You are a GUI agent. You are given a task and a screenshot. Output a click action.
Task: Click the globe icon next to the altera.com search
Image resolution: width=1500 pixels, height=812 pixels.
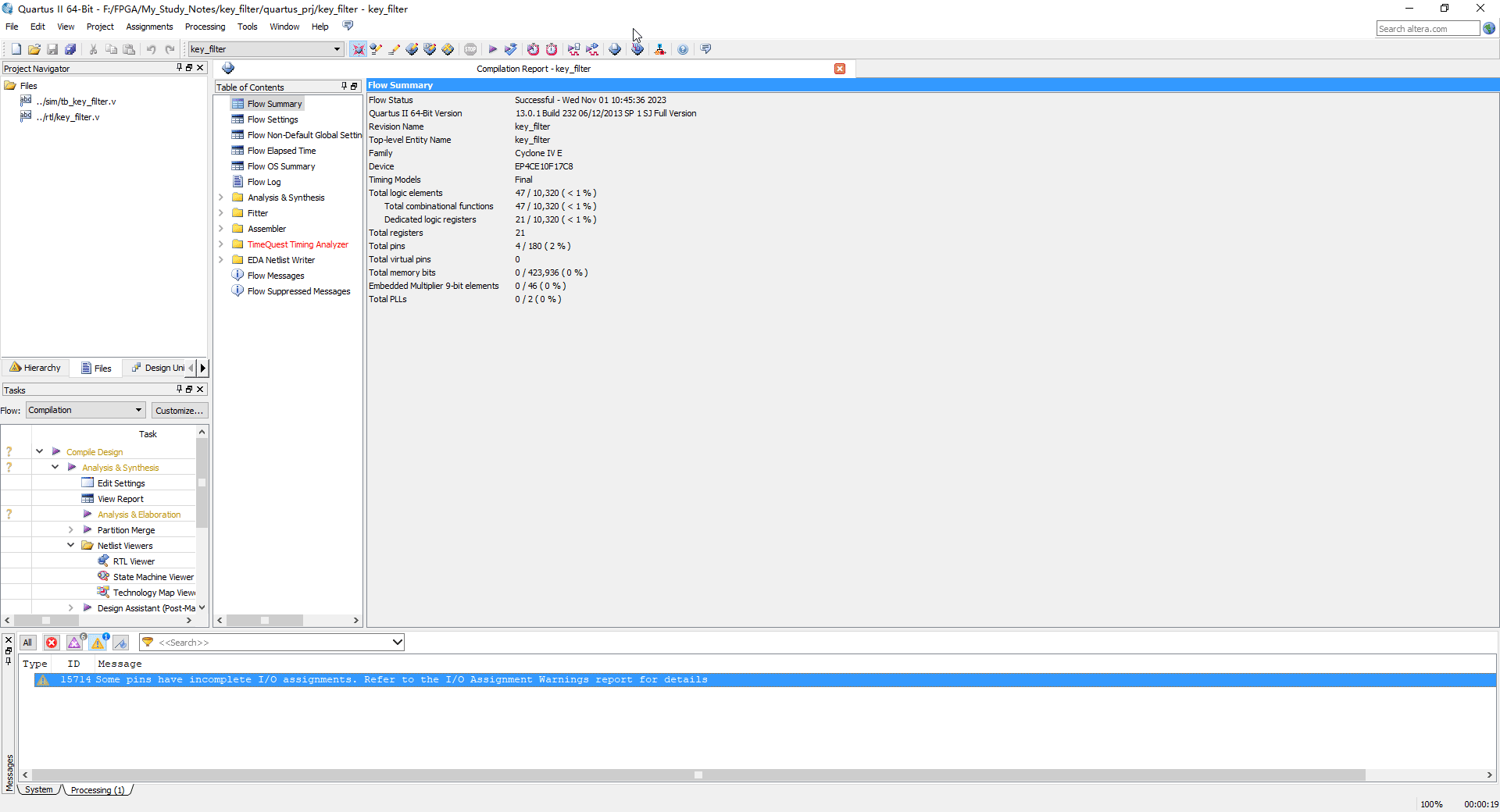(1489, 29)
